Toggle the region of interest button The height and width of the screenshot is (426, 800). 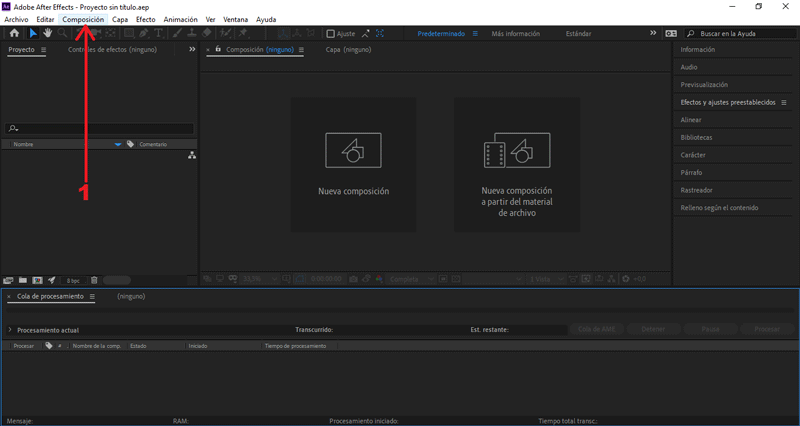443,279
